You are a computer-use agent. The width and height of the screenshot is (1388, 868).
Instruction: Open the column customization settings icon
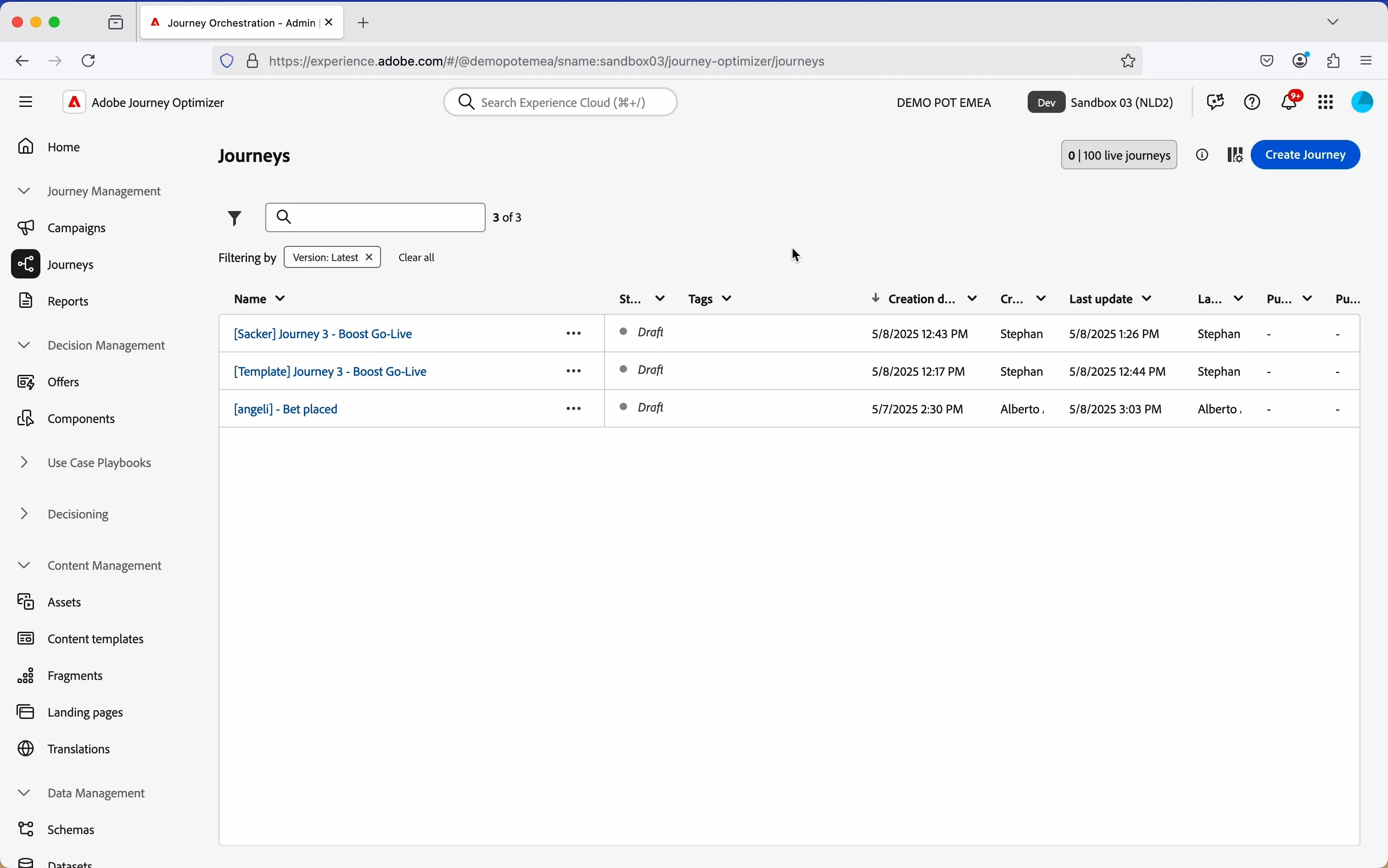(x=1238, y=155)
